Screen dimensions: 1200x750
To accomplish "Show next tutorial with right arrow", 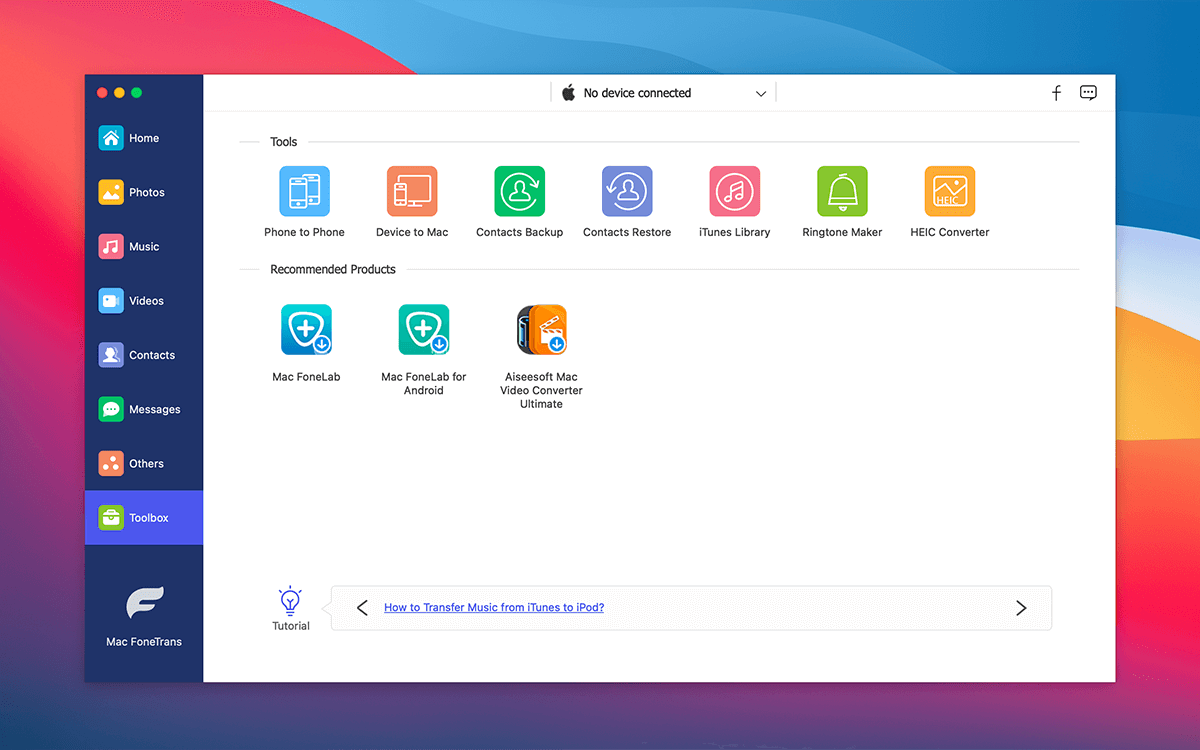I will (1021, 608).
